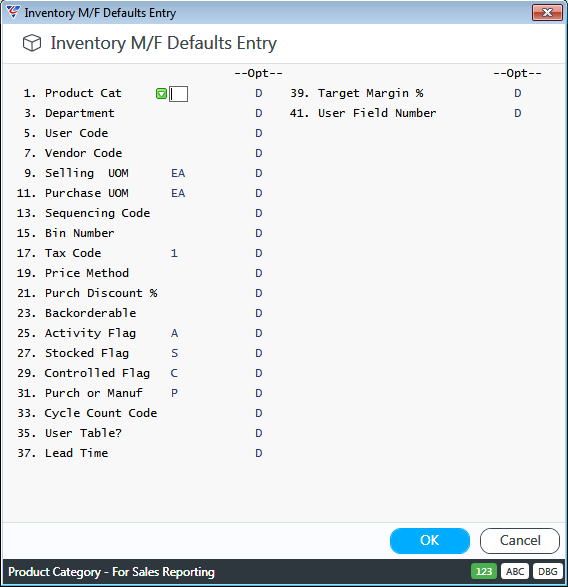Click the cube icon beside the heading
Image resolution: width=568 pixels, height=587 pixels.
pos(32,43)
